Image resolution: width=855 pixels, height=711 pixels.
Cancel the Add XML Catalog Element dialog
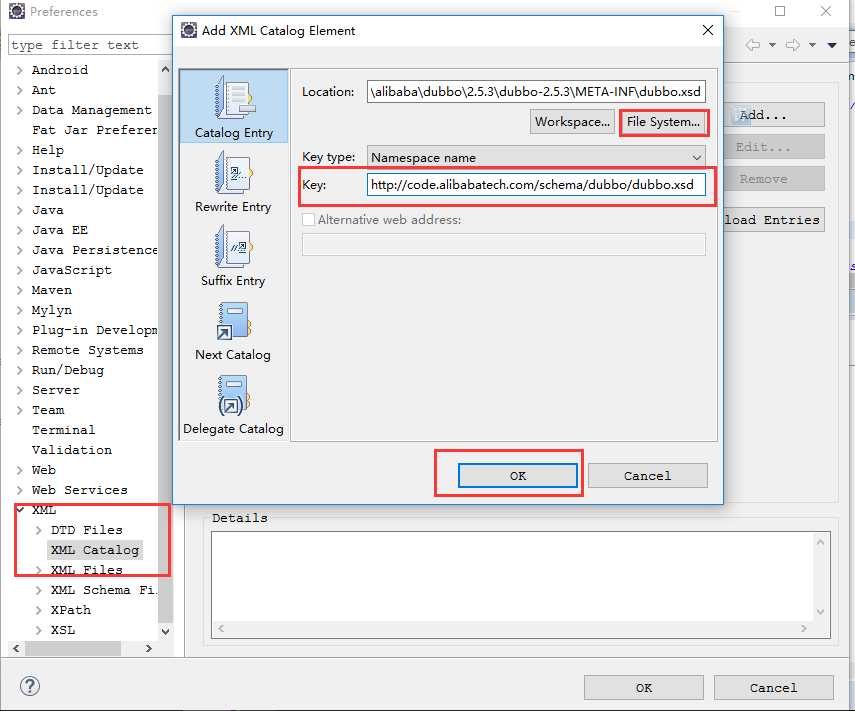(x=647, y=475)
